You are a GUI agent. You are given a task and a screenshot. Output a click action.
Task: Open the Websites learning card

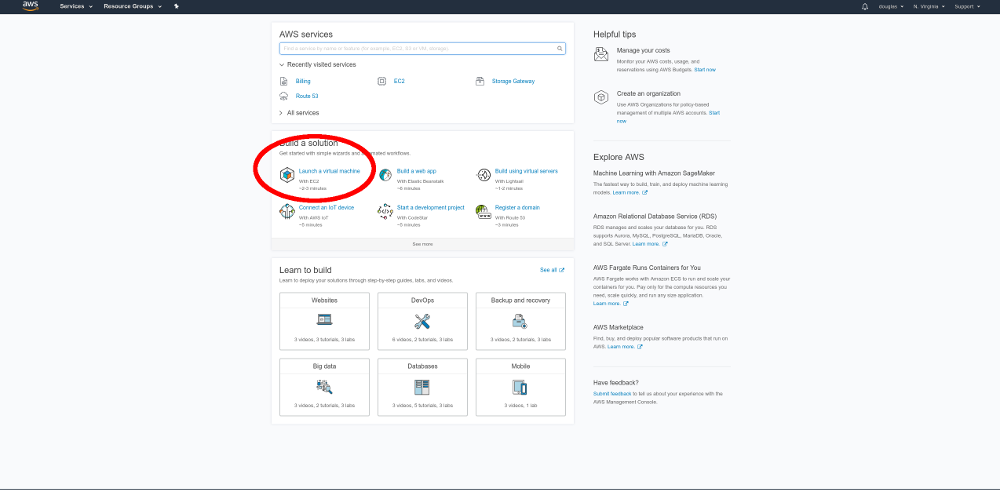click(324, 322)
